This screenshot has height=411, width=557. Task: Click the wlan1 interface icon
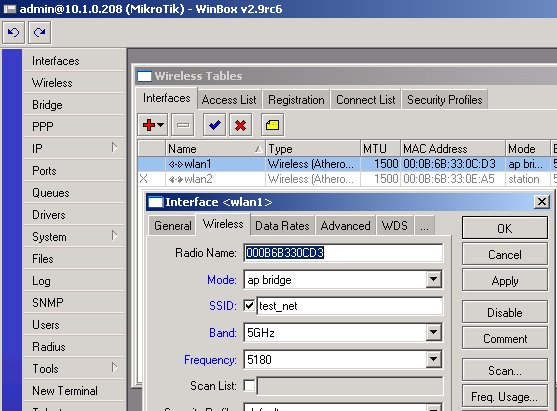coord(176,164)
